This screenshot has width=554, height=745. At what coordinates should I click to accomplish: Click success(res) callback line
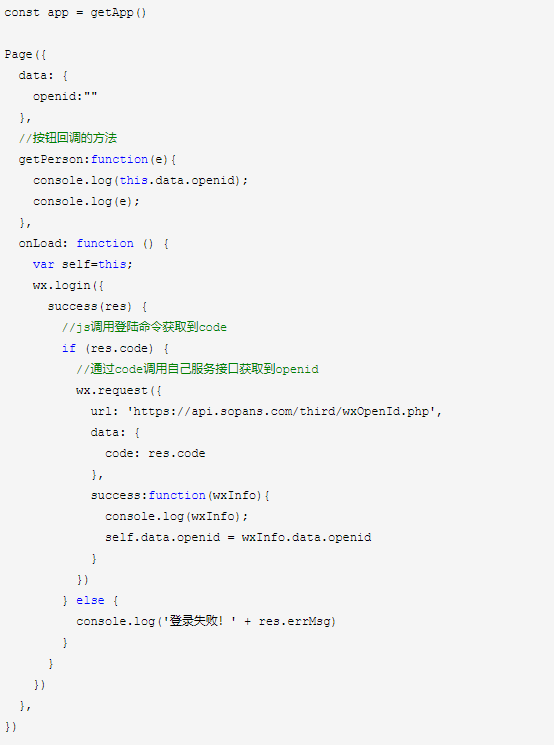pyautogui.click(x=97, y=306)
